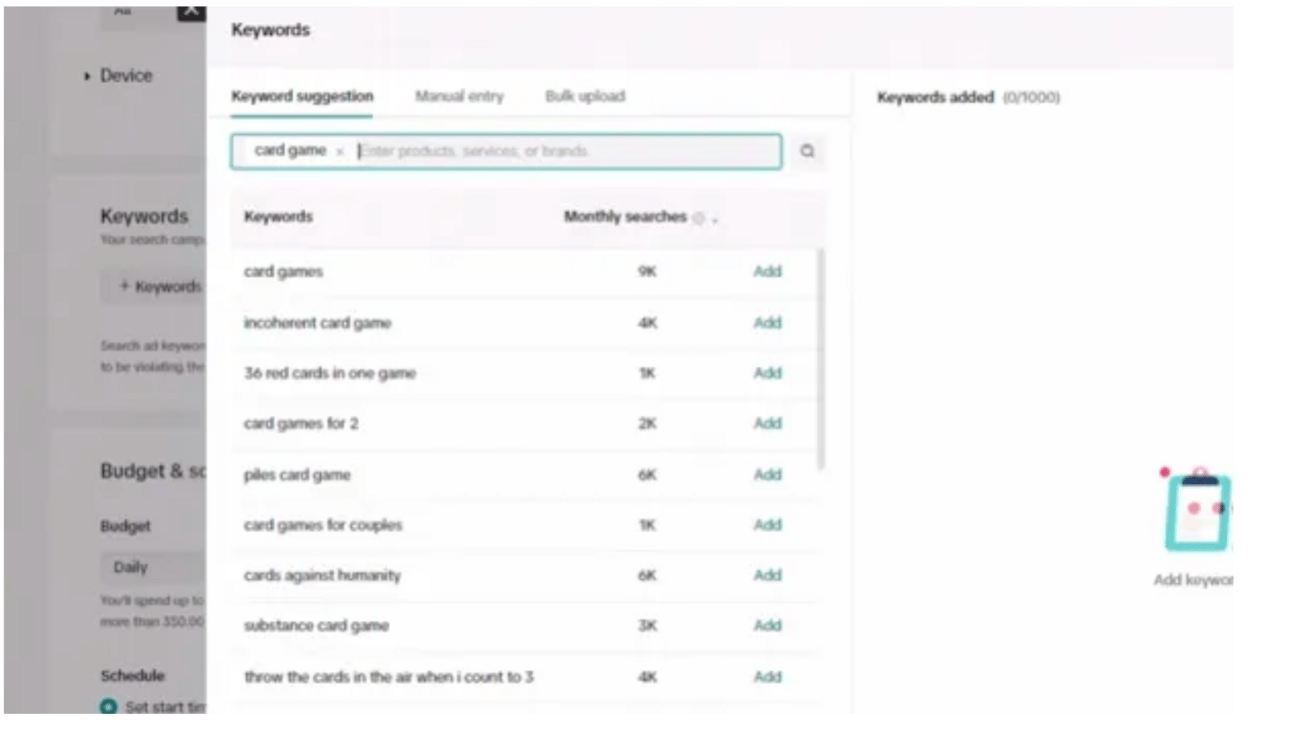The image size is (1292, 729).
Task: Switch to the Manual entry tab
Action: [x=459, y=97]
